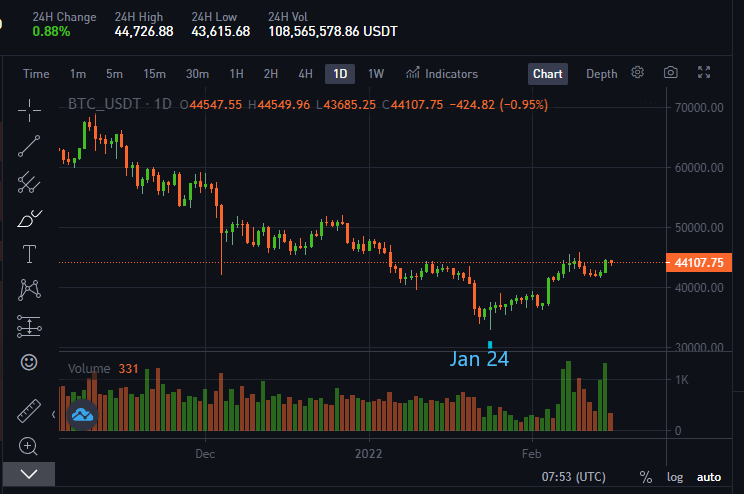The height and width of the screenshot is (494, 744).
Task: Choose the pitchfork drawing tool
Action: tap(29, 182)
